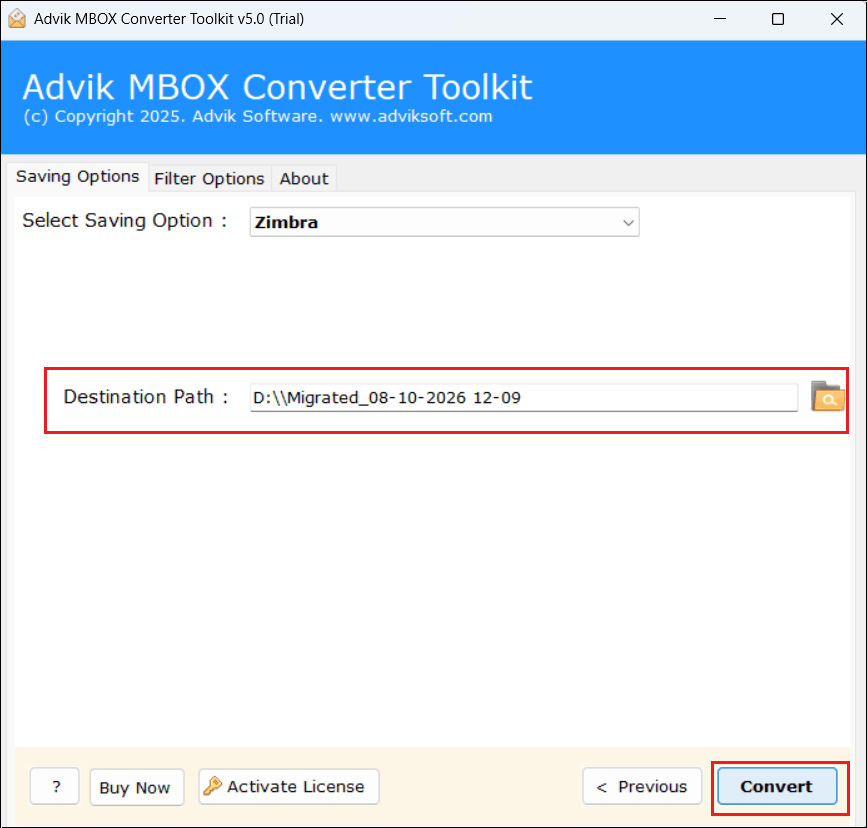The image size is (867, 828).
Task: Click the 'Destination Path :' label
Action: pos(146,397)
